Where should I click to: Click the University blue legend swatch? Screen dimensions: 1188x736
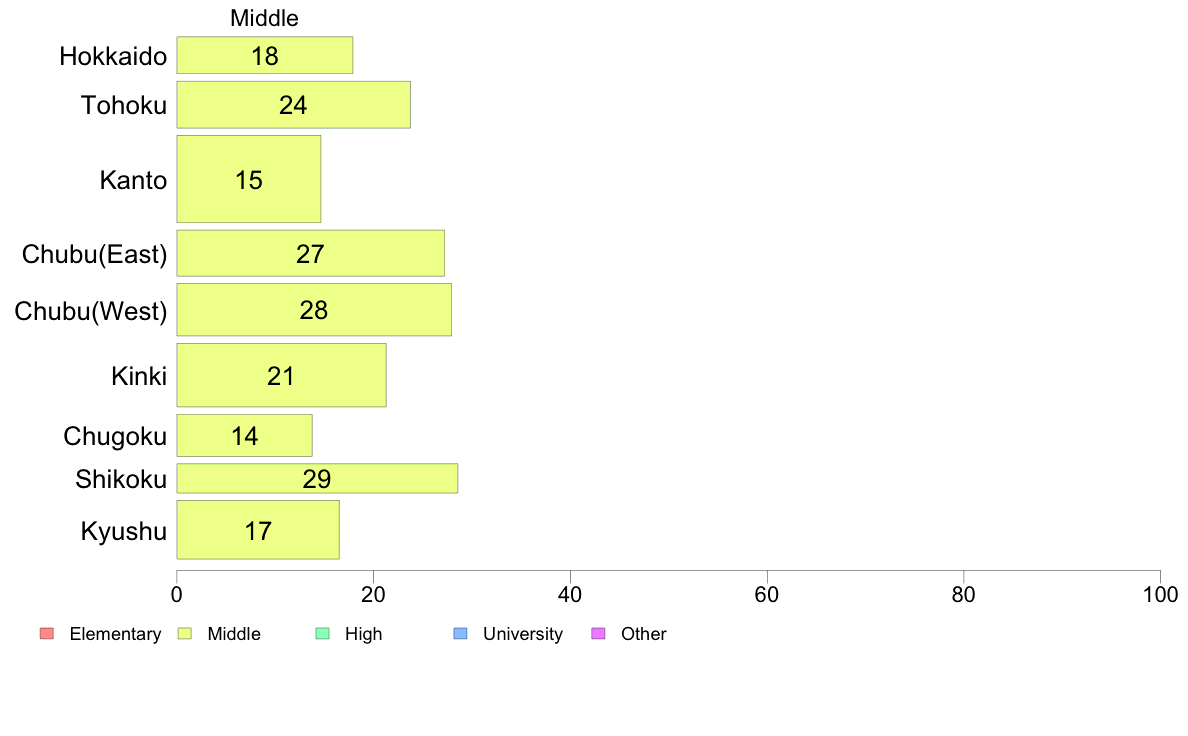[460, 634]
